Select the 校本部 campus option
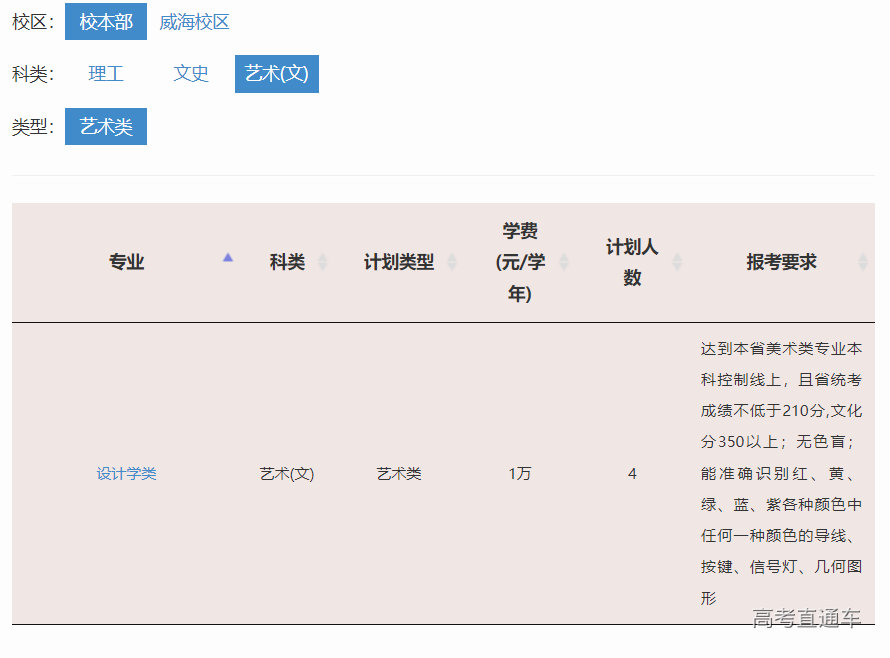890x658 pixels. coord(106,22)
